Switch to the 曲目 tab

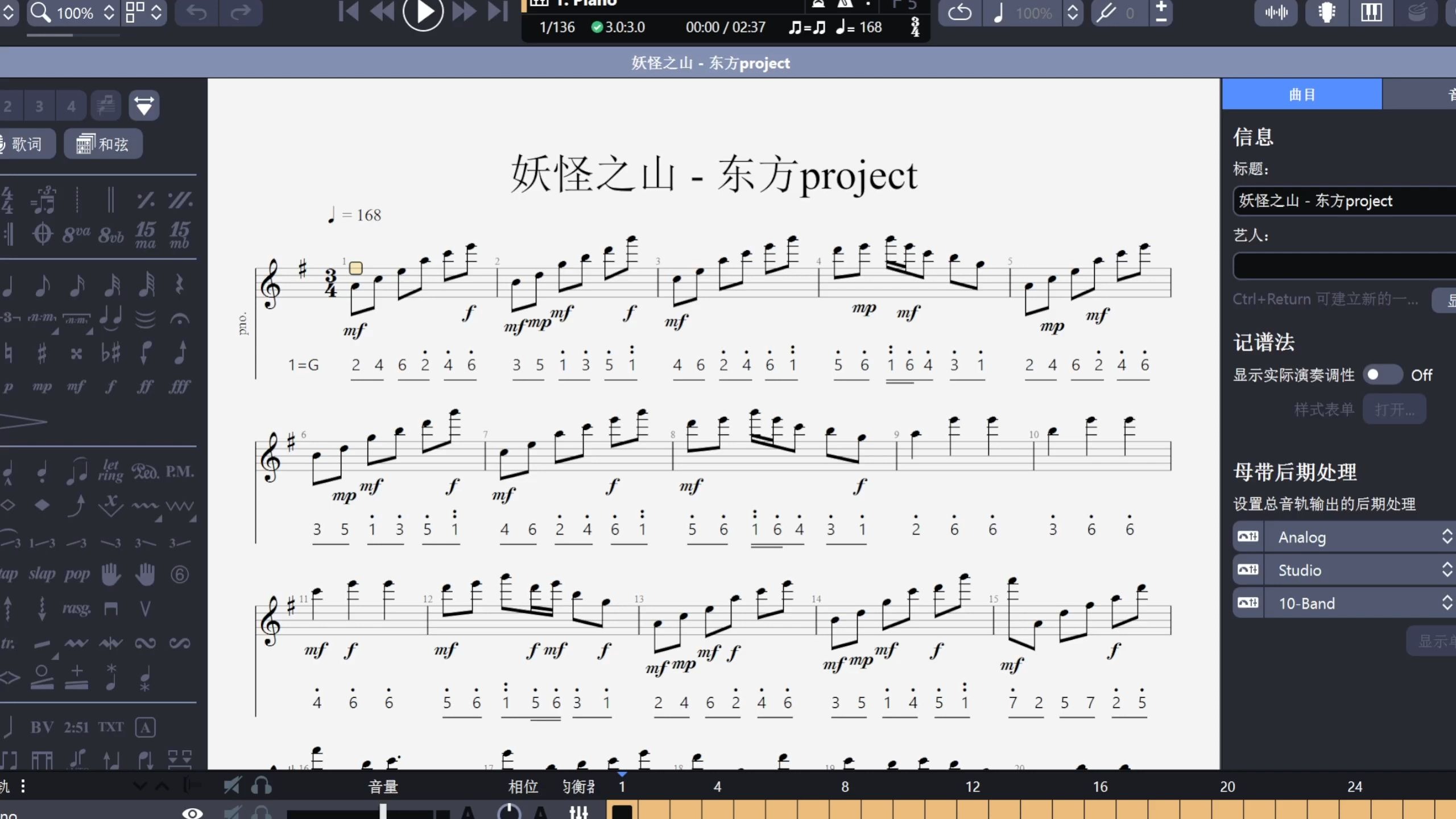pos(1301,94)
